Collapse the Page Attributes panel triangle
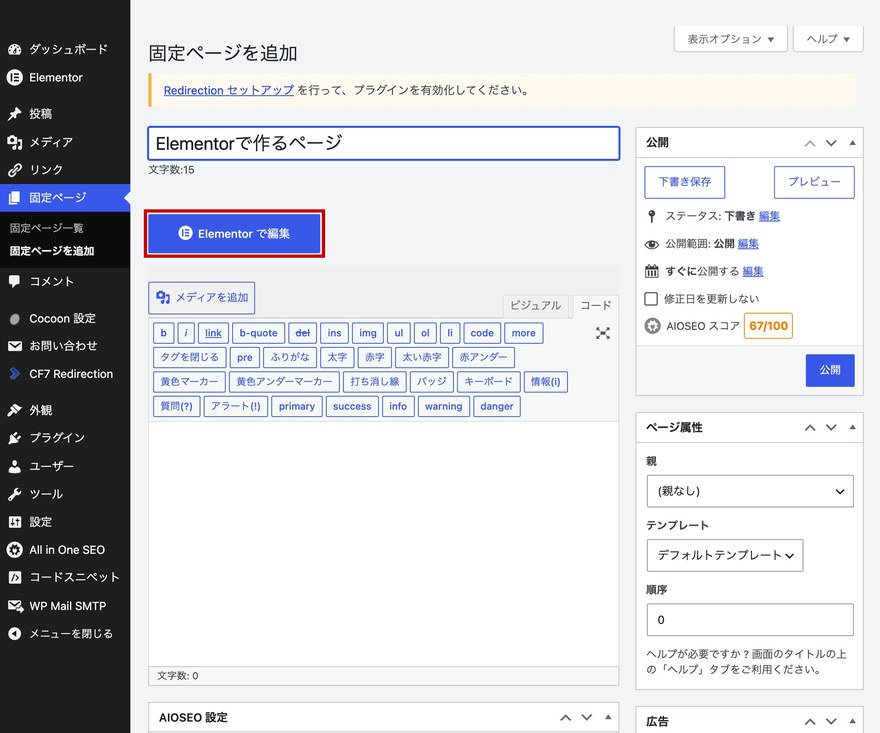Viewport: 880px width, 733px height. (x=852, y=427)
